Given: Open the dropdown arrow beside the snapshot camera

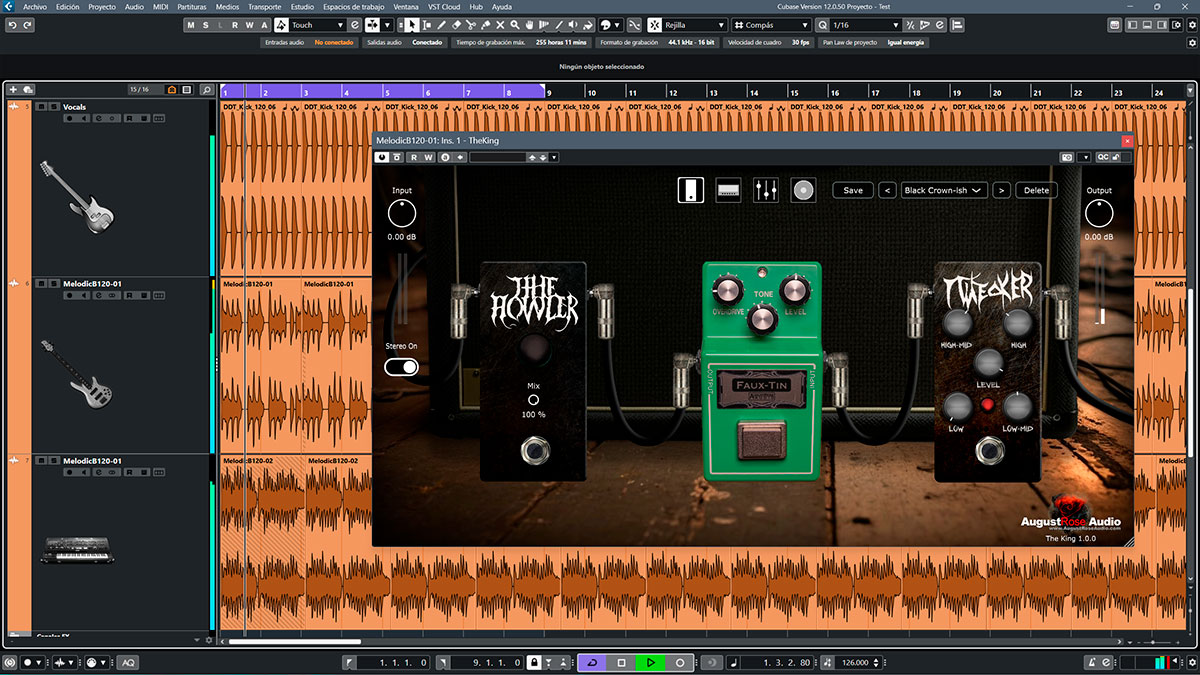Looking at the screenshot, I should point(1084,157).
